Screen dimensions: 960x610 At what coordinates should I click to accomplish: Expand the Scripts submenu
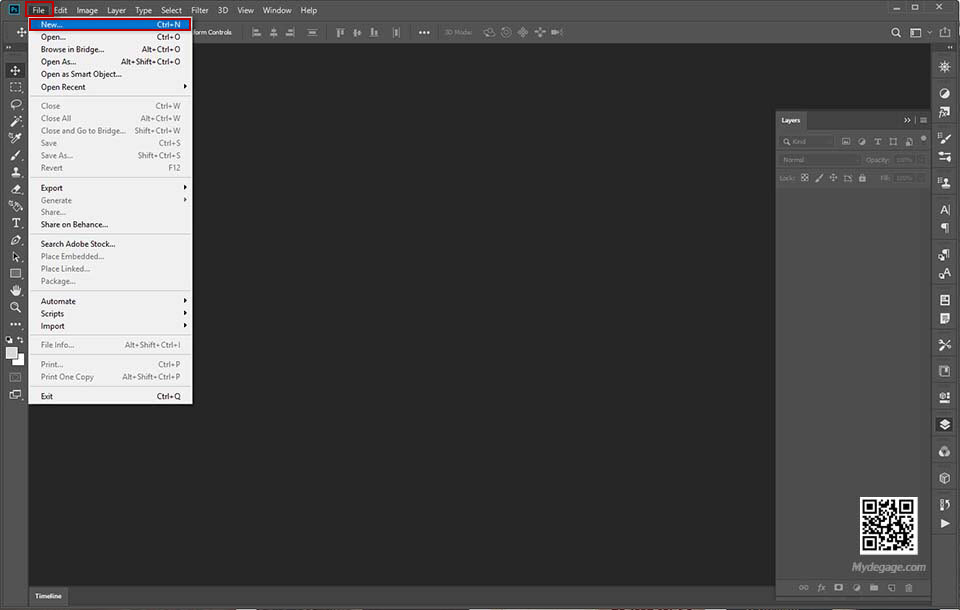(x=110, y=314)
